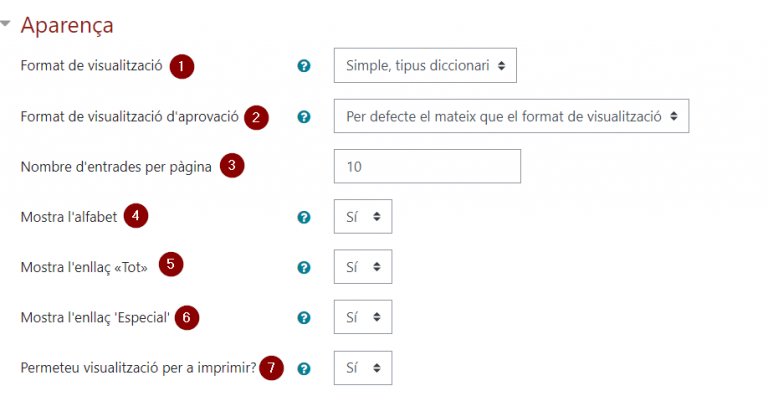The image size is (768, 396).
Task: Open Format de visualització d'aprovació dropdown
Action: (x=511, y=116)
